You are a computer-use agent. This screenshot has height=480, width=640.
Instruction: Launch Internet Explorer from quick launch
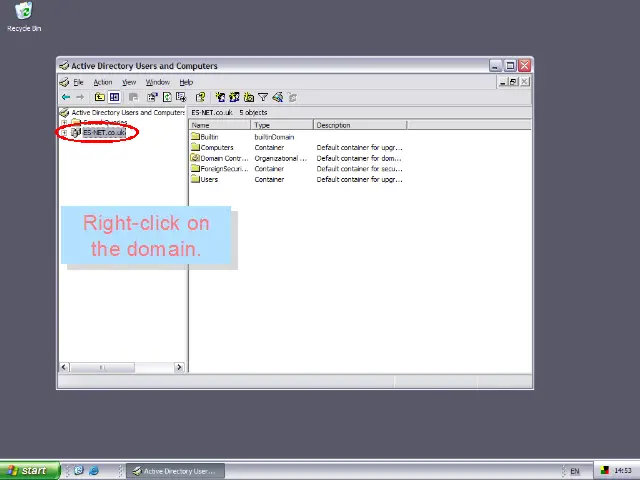[x=93, y=471]
